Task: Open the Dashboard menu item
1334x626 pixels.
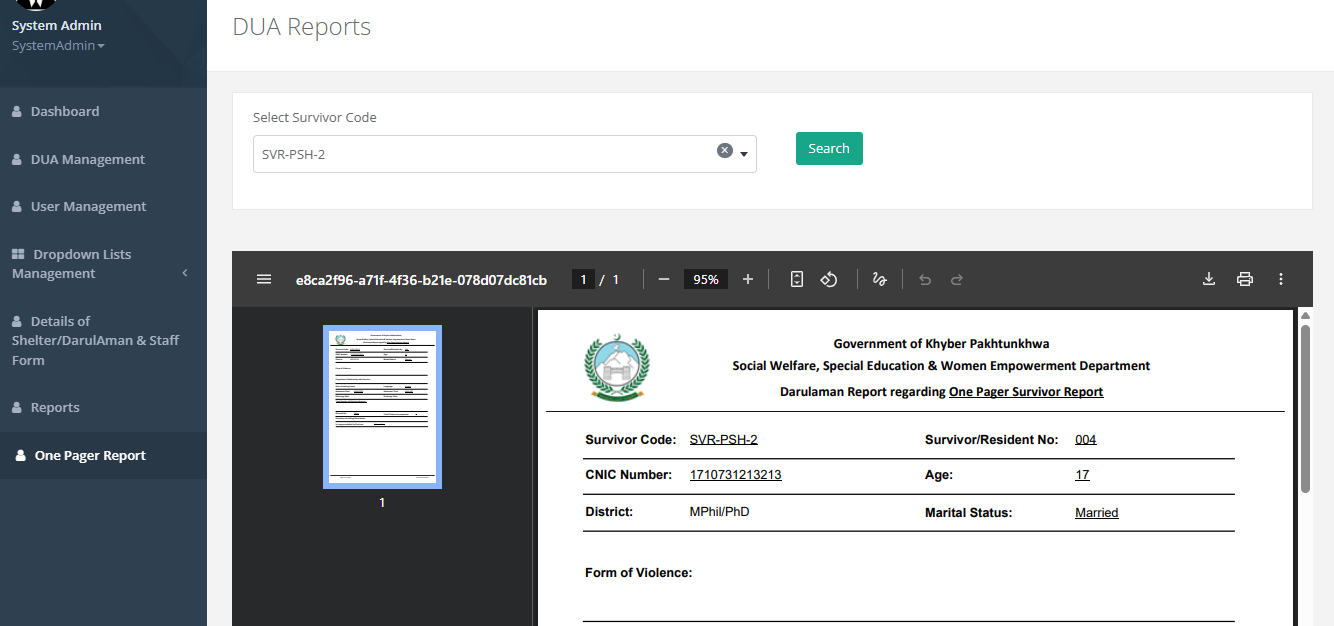Action: click(65, 112)
